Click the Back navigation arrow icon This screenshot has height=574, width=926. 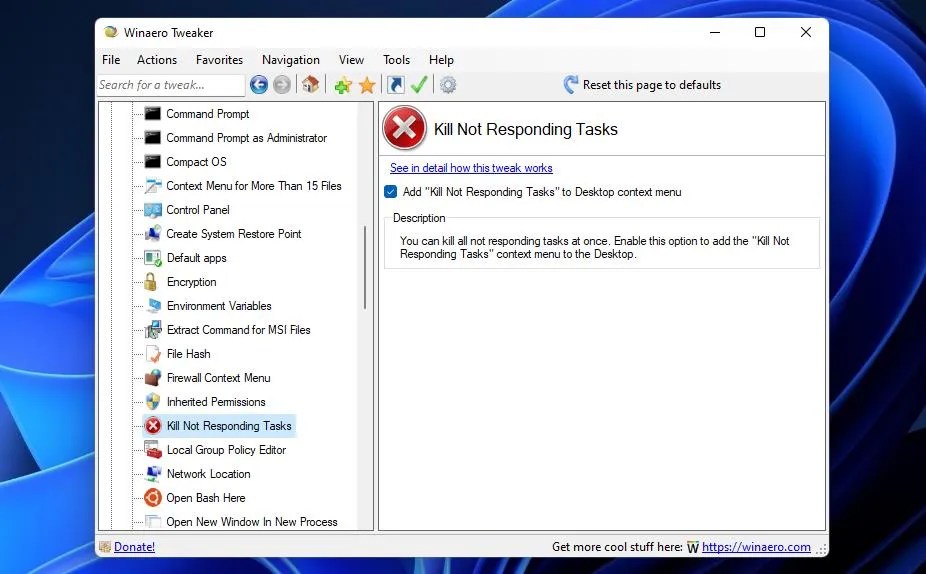pos(259,85)
